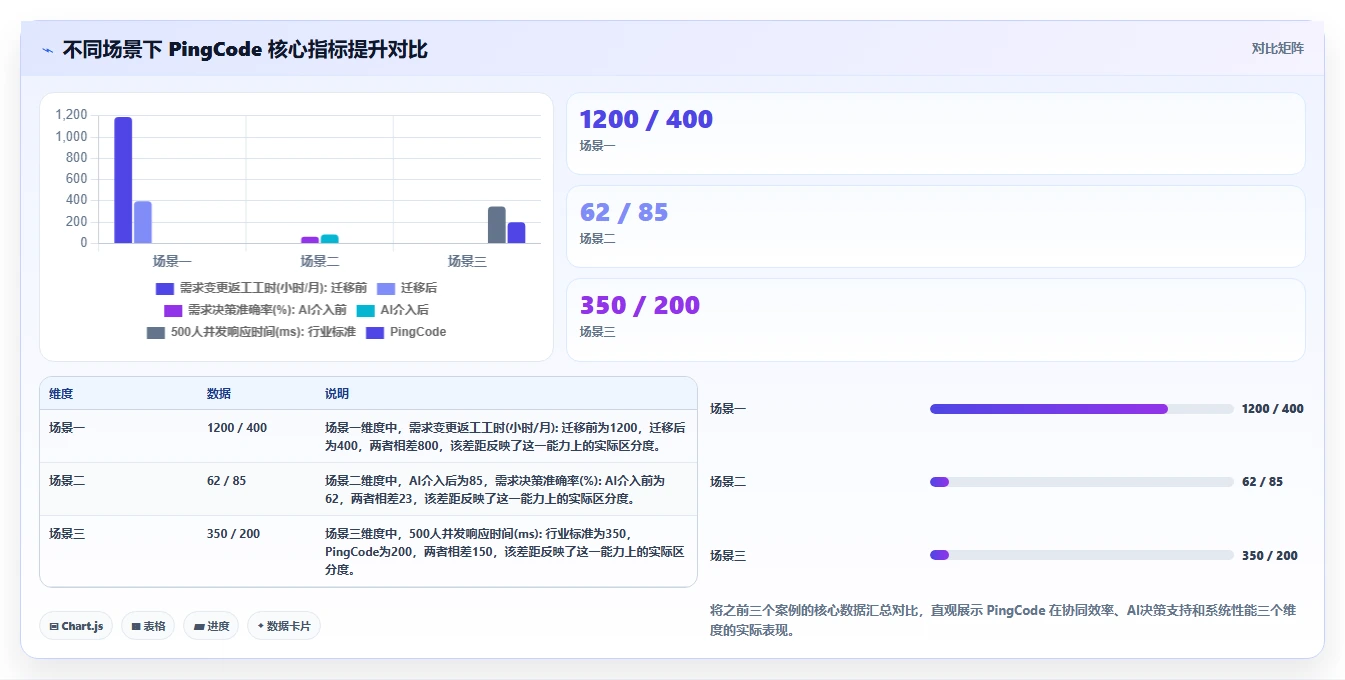Image resolution: width=1345 pixels, height=680 pixels.
Task: Toggle the 迁移前 legend color swatch
Action: click(165, 288)
